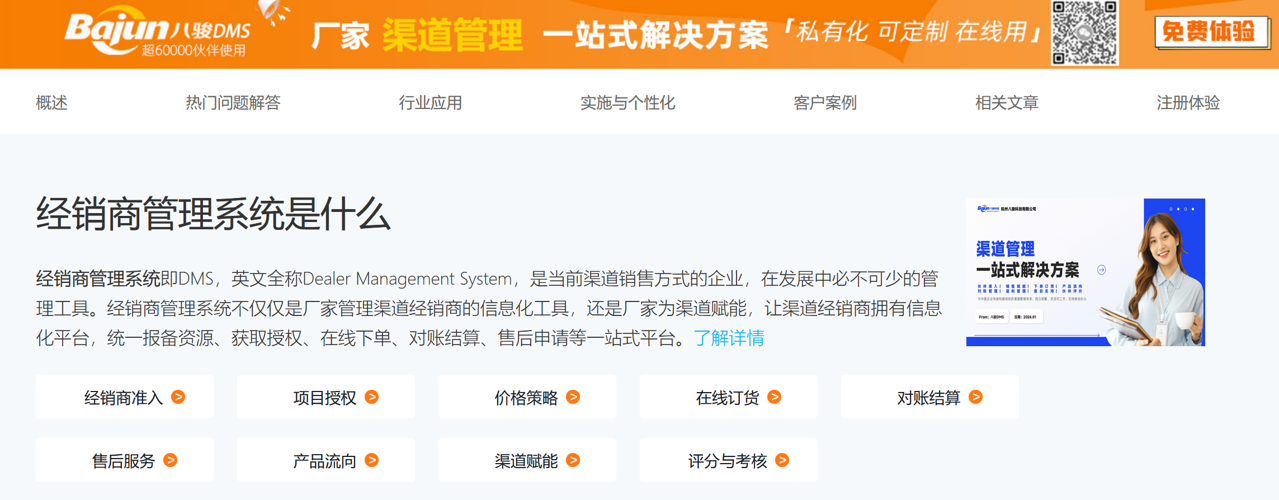This screenshot has width=1279, height=500.
Task: Click the orange arrow icon beside 产品流向
Action: coord(372,460)
